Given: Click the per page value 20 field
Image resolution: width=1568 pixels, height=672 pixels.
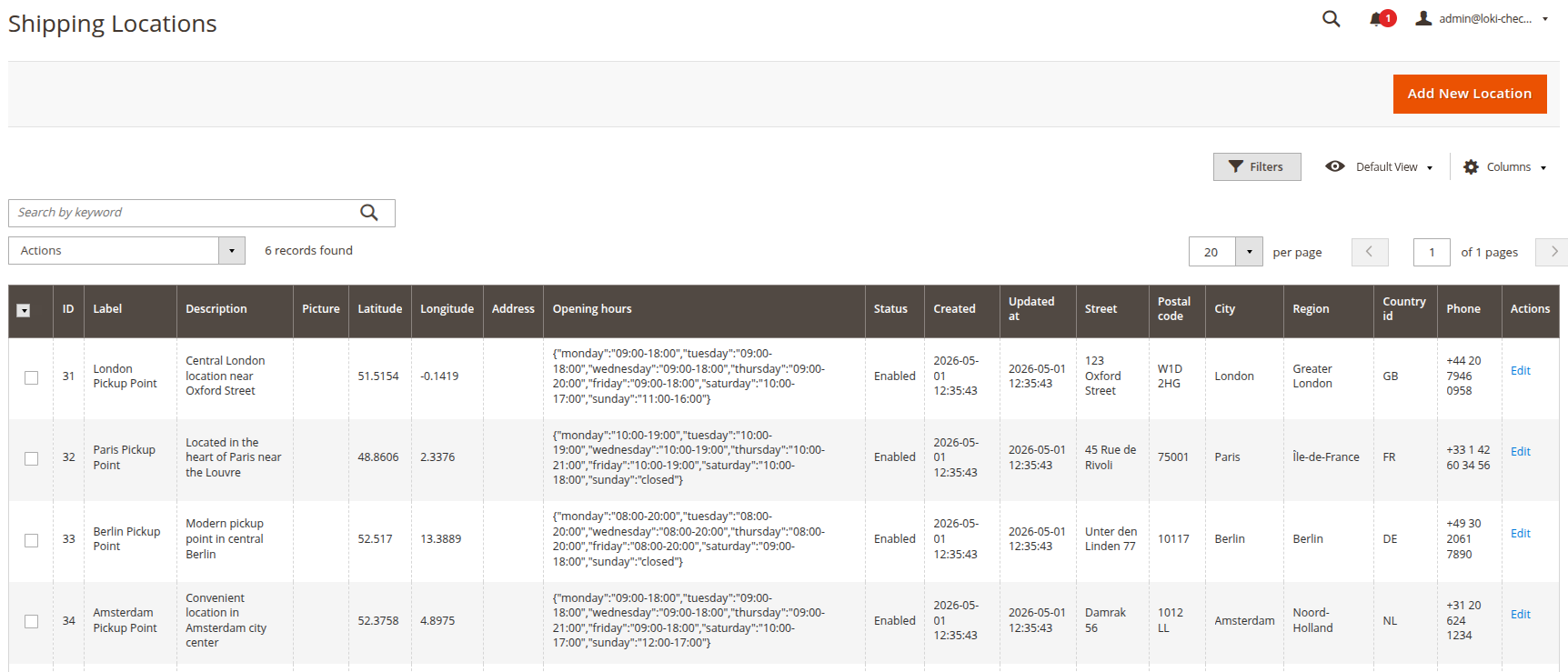Looking at the screenshot, I should coord(1211,252).
